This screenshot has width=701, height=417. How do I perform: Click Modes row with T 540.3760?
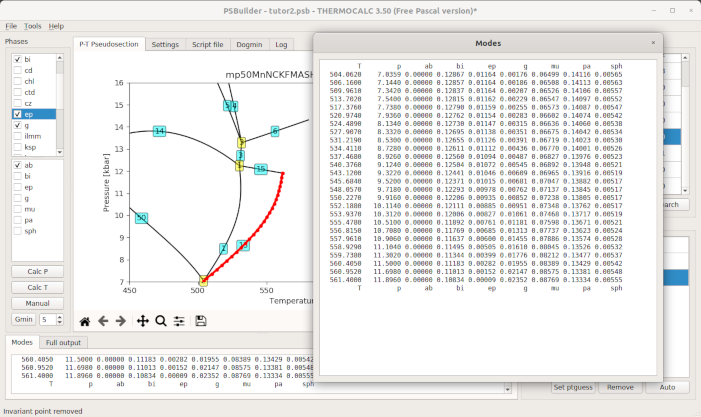click(x=476, y=165)
